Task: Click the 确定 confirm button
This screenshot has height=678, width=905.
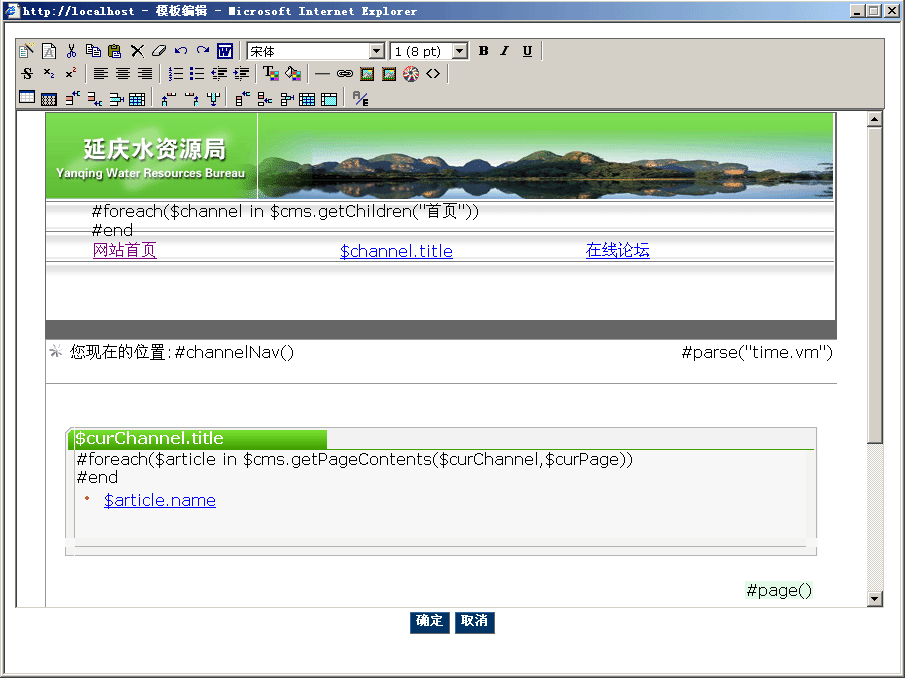Action: (429, 622)
